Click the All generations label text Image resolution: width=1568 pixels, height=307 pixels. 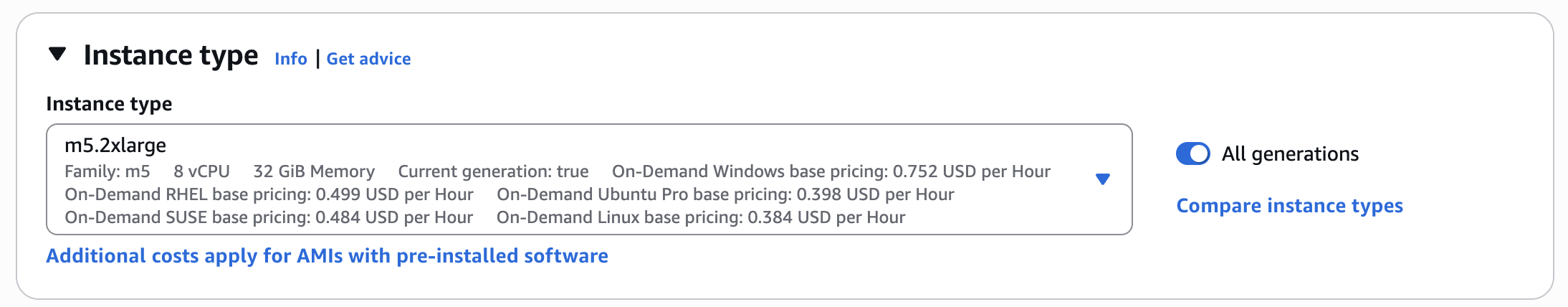pyautogui.click(x=1290, y=154)
